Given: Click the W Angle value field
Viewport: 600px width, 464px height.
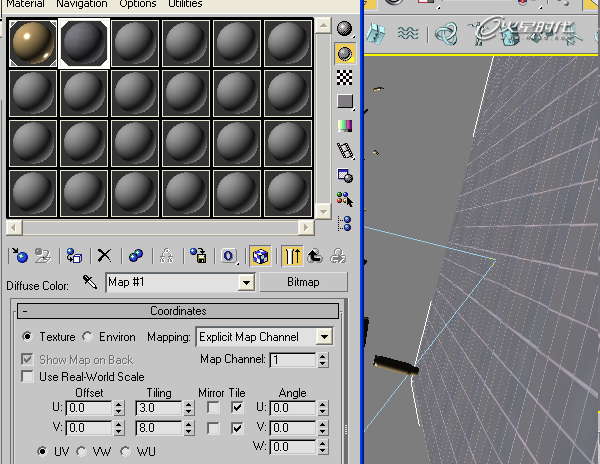Looking at the screenshot, I should pyautogui.click(x=293, y=446).
